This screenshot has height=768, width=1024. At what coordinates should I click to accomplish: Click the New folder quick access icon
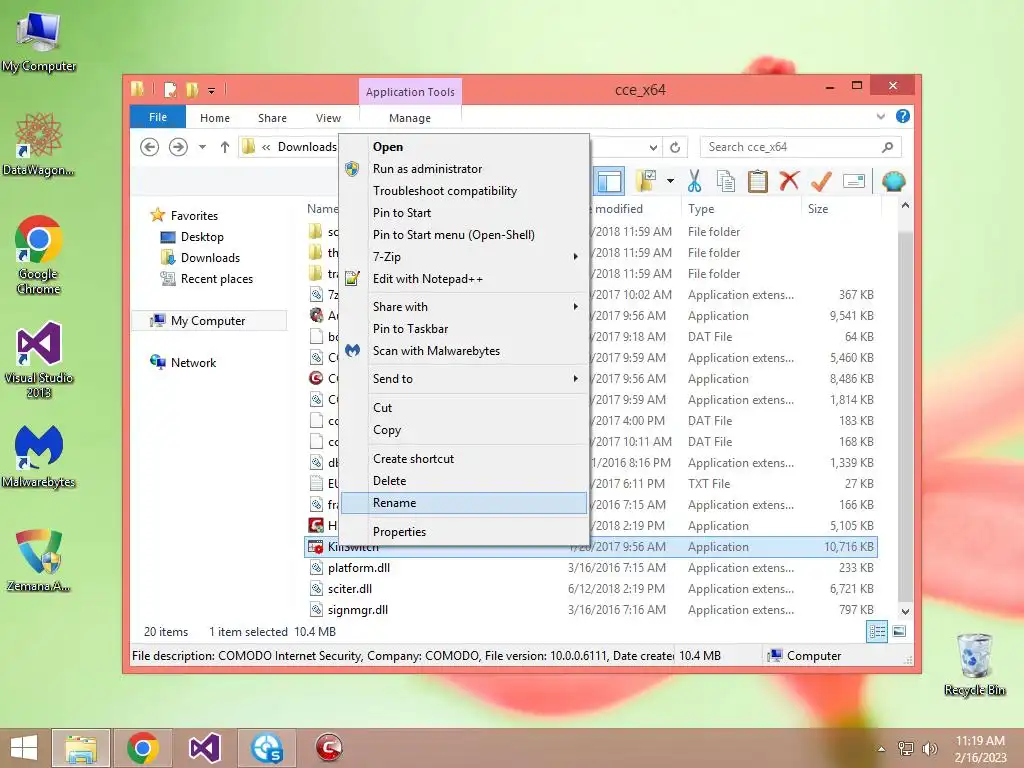pos(192,90)
